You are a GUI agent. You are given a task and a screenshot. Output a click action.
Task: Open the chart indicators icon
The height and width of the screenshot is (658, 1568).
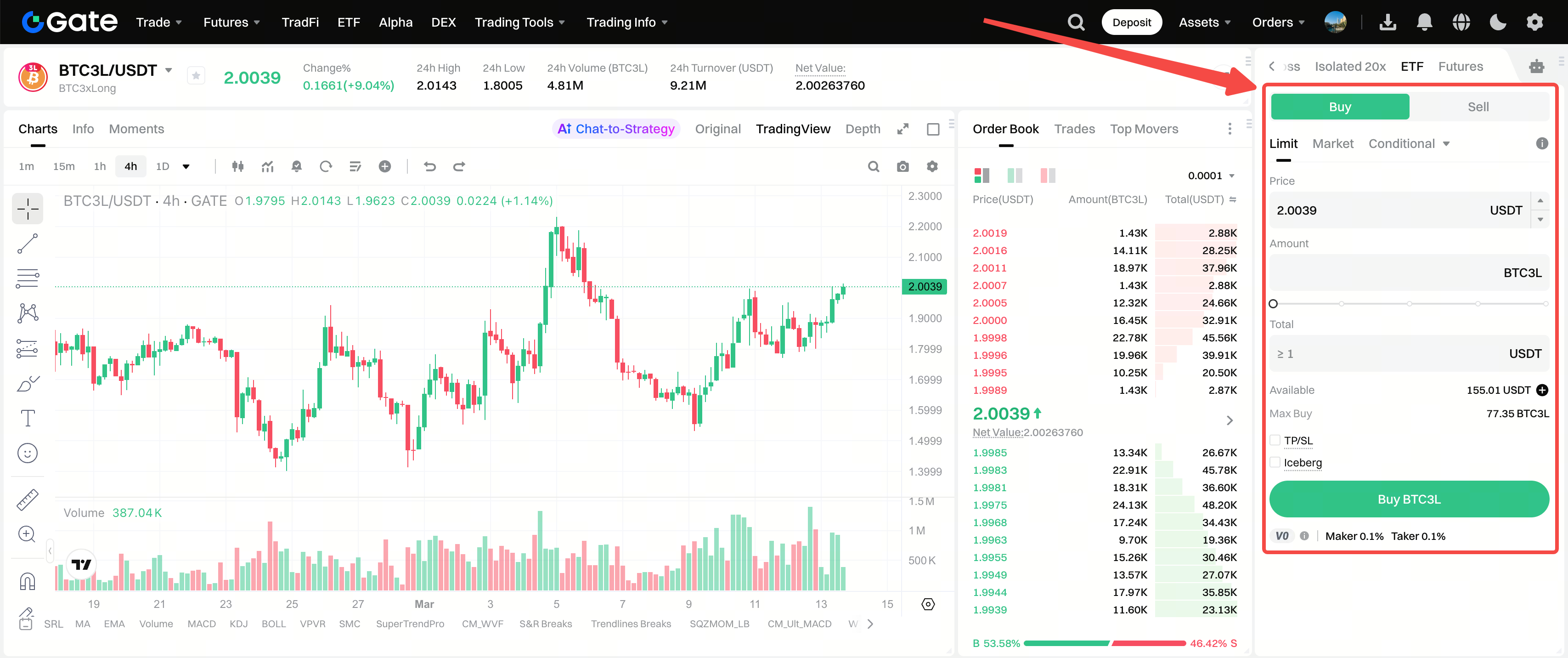point(267,167)
